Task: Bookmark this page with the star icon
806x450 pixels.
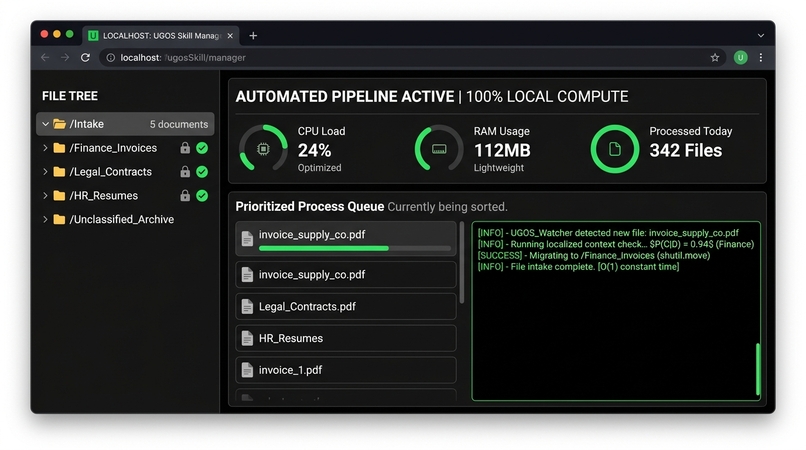Action: [715, 58]
